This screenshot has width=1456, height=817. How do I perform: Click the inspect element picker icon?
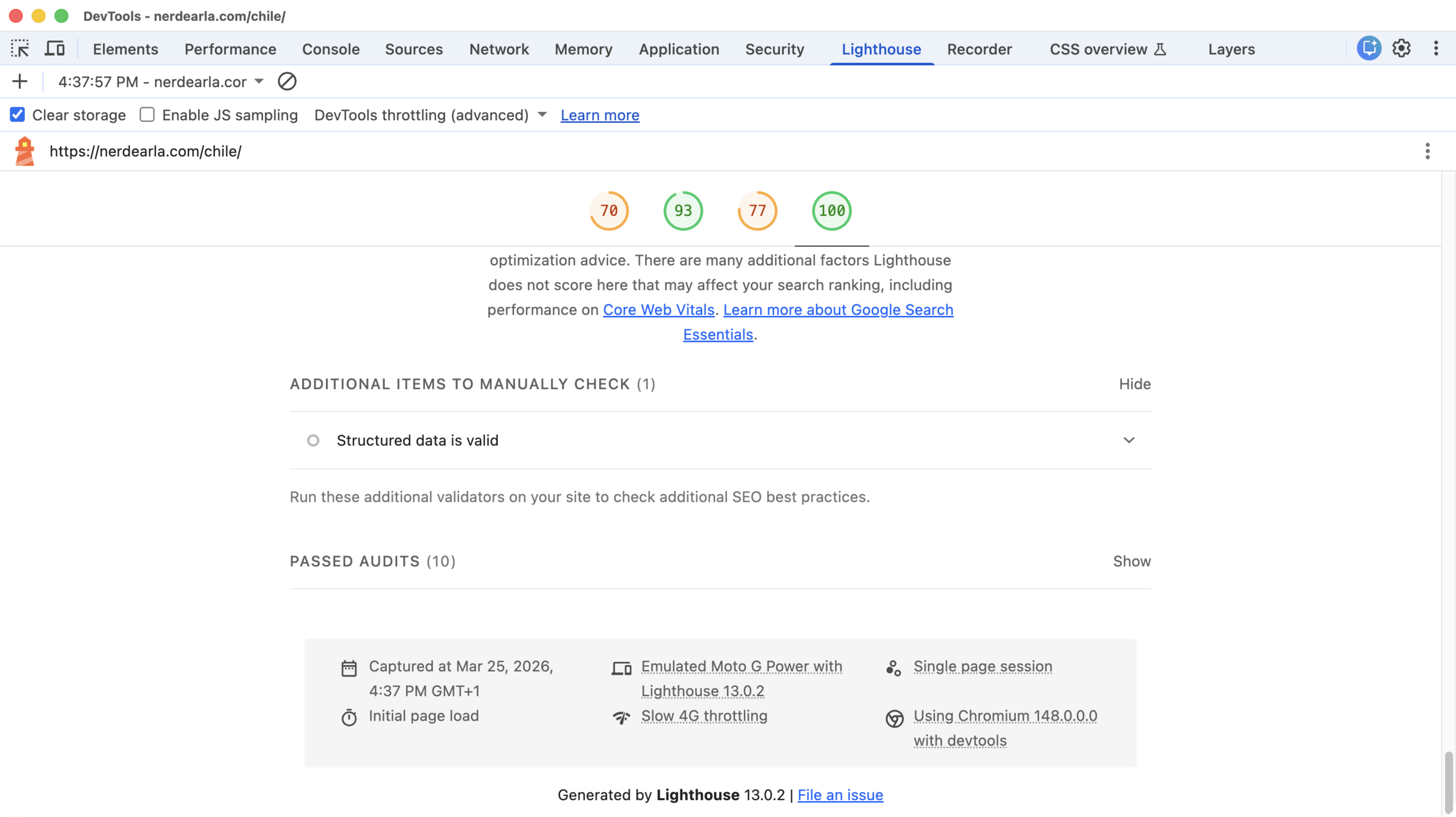pyautogui.click(x=19, y=48)
